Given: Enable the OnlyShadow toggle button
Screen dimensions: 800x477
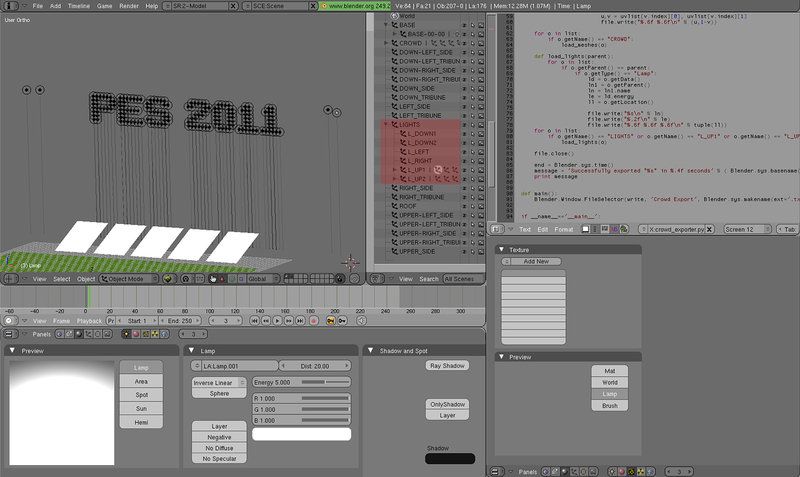Looking at the screenshot, I should click(447, 404).
